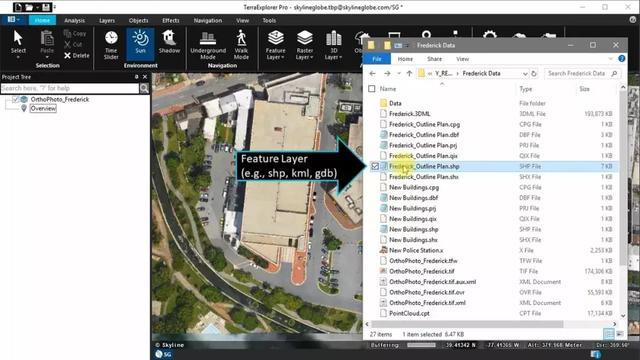Click the Delete button in Selection group
Viewport: 640px width, 360px height.
[76, 56]
